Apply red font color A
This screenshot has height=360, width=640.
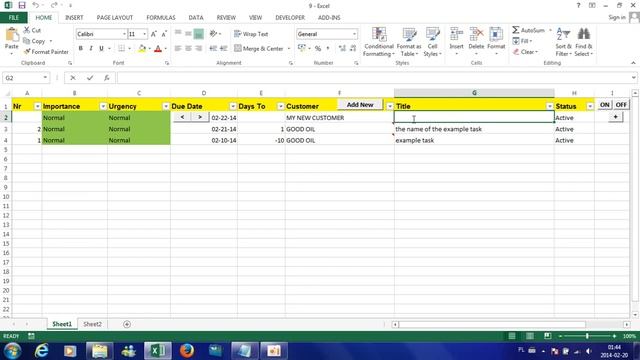pyautogui.click(x=158, y=49)
